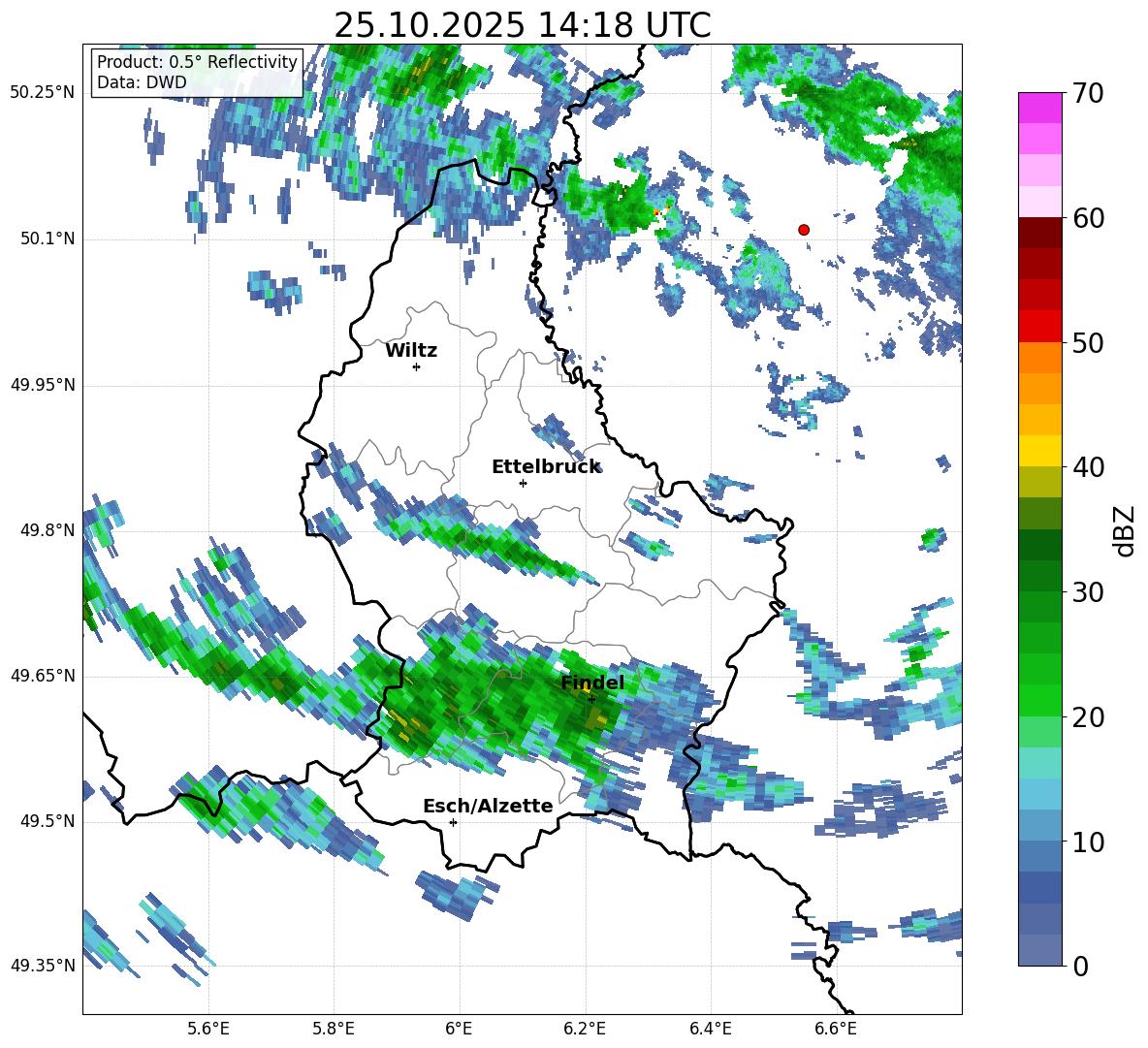Image resolution: width=1148 pixels, height=1048 pixels.
Task: Click the 10 tick on dBZ colorbar
Action: pyautogui.click(x=1088, y=842)
